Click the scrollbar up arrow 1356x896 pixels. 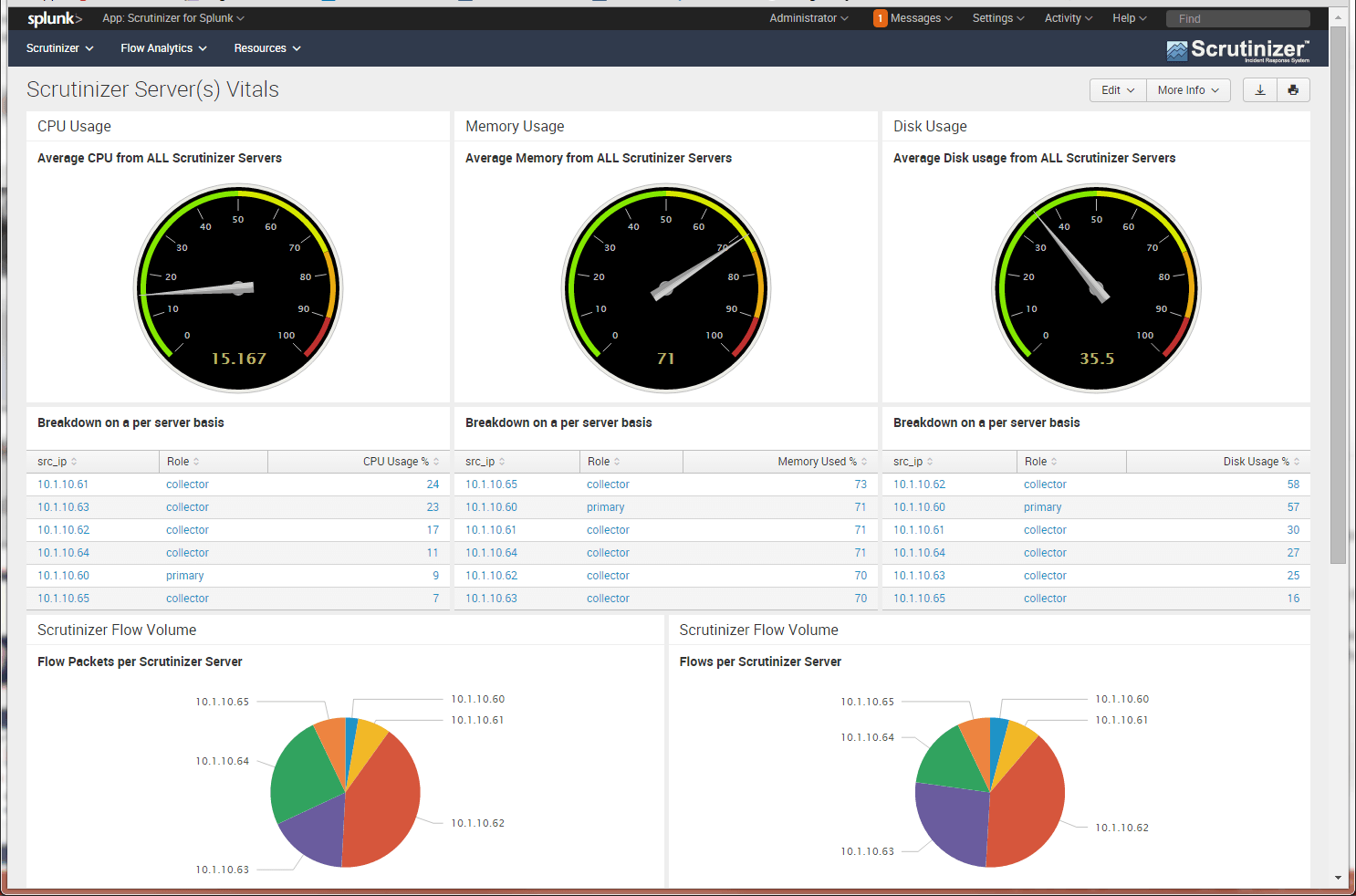coord(1338,16)
